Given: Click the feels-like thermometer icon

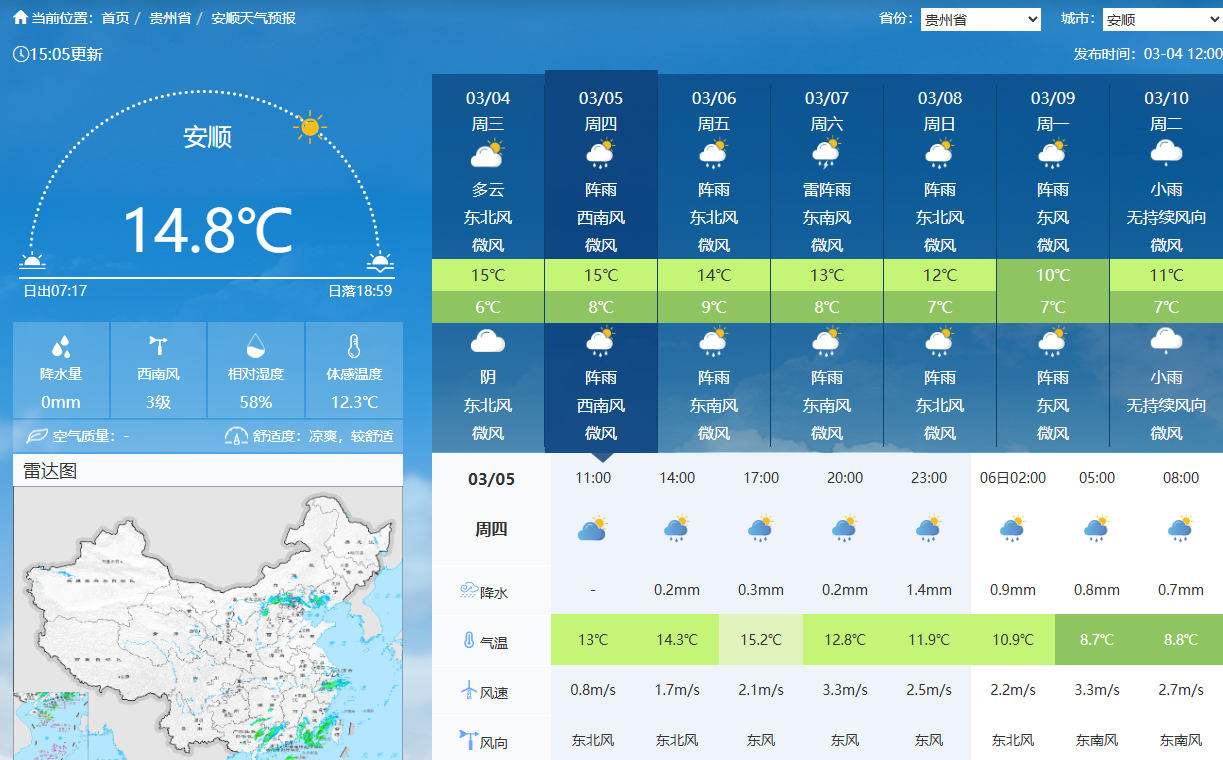Looking at the screenshot, I should pyautogui.click(x=353, y=346).
